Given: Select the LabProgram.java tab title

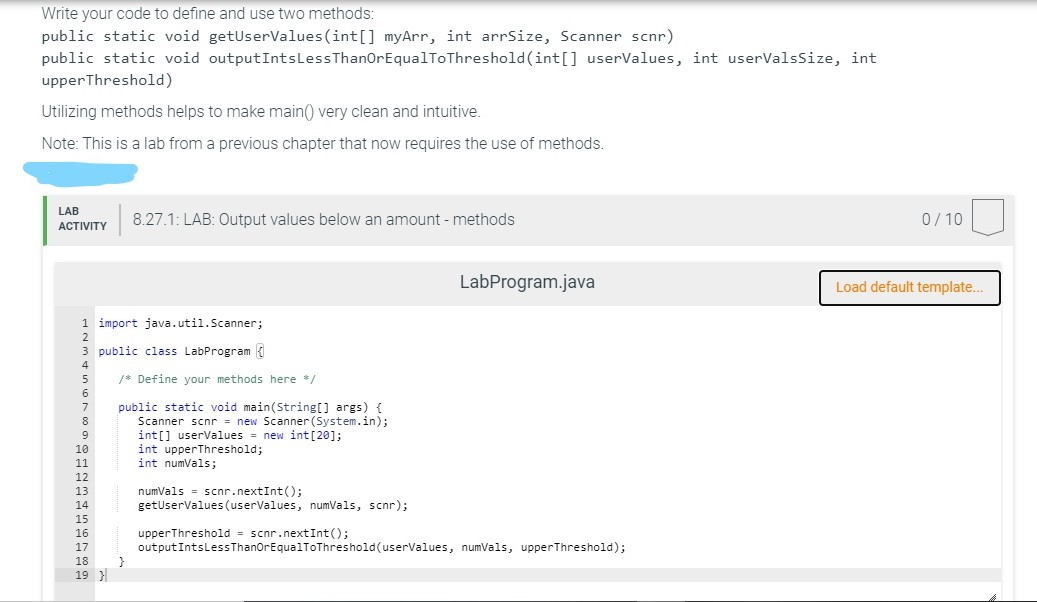Looking at the screenshot, I should (527, 282).
